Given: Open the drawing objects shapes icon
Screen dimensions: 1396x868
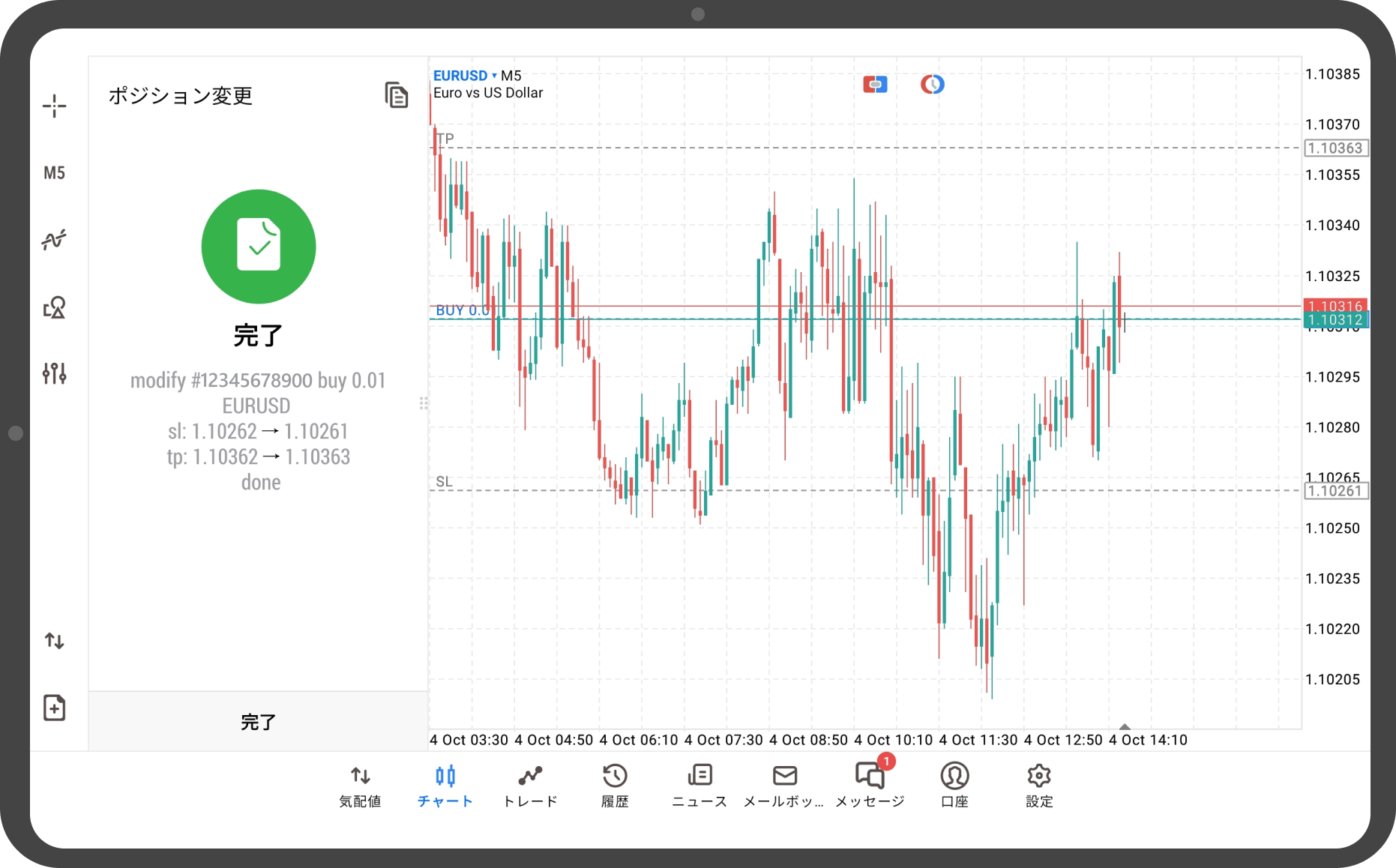Looking at the screenshot, I should pos(54,307).
